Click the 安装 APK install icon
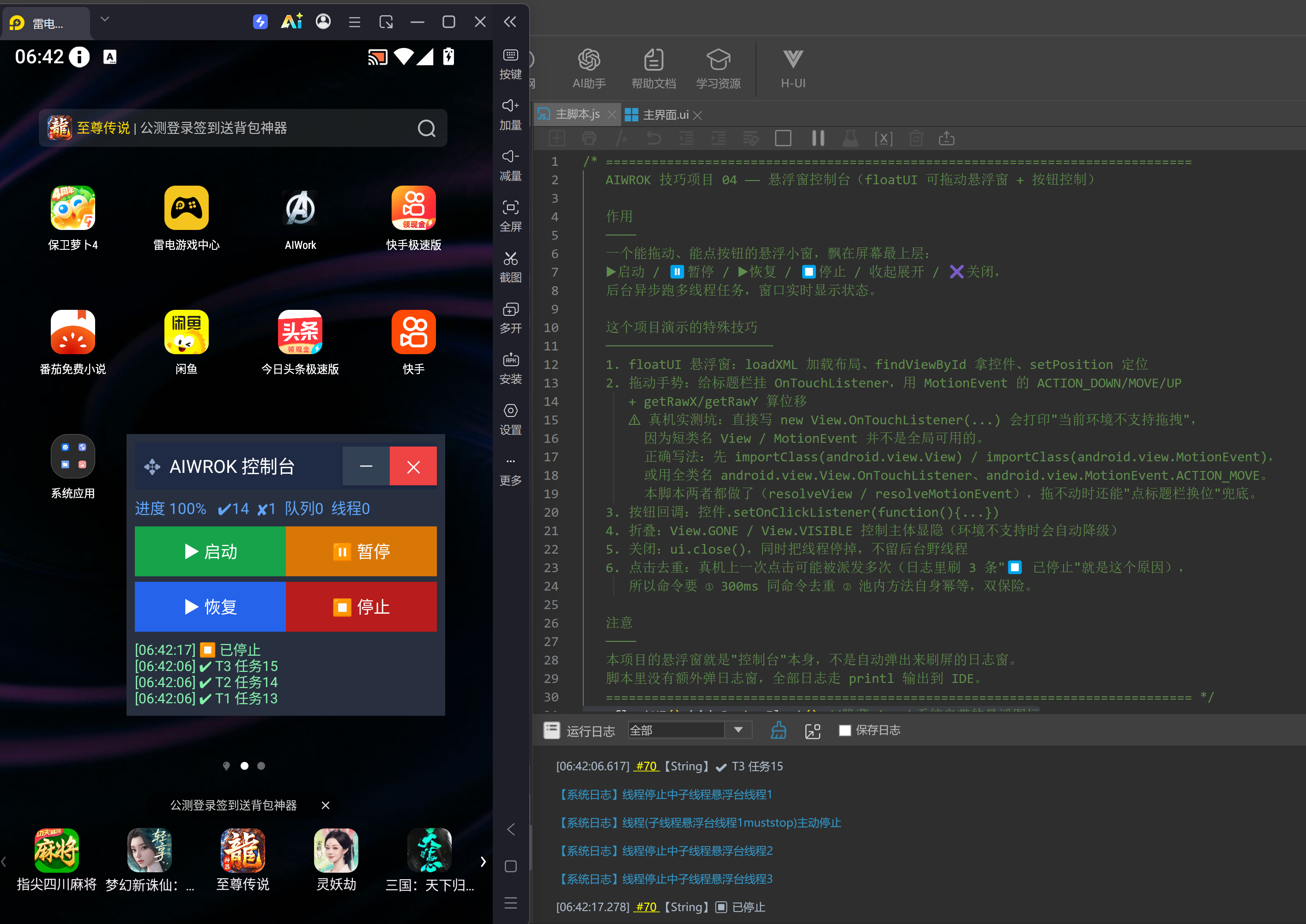1306x924 pixels. (x=510, y=368)
